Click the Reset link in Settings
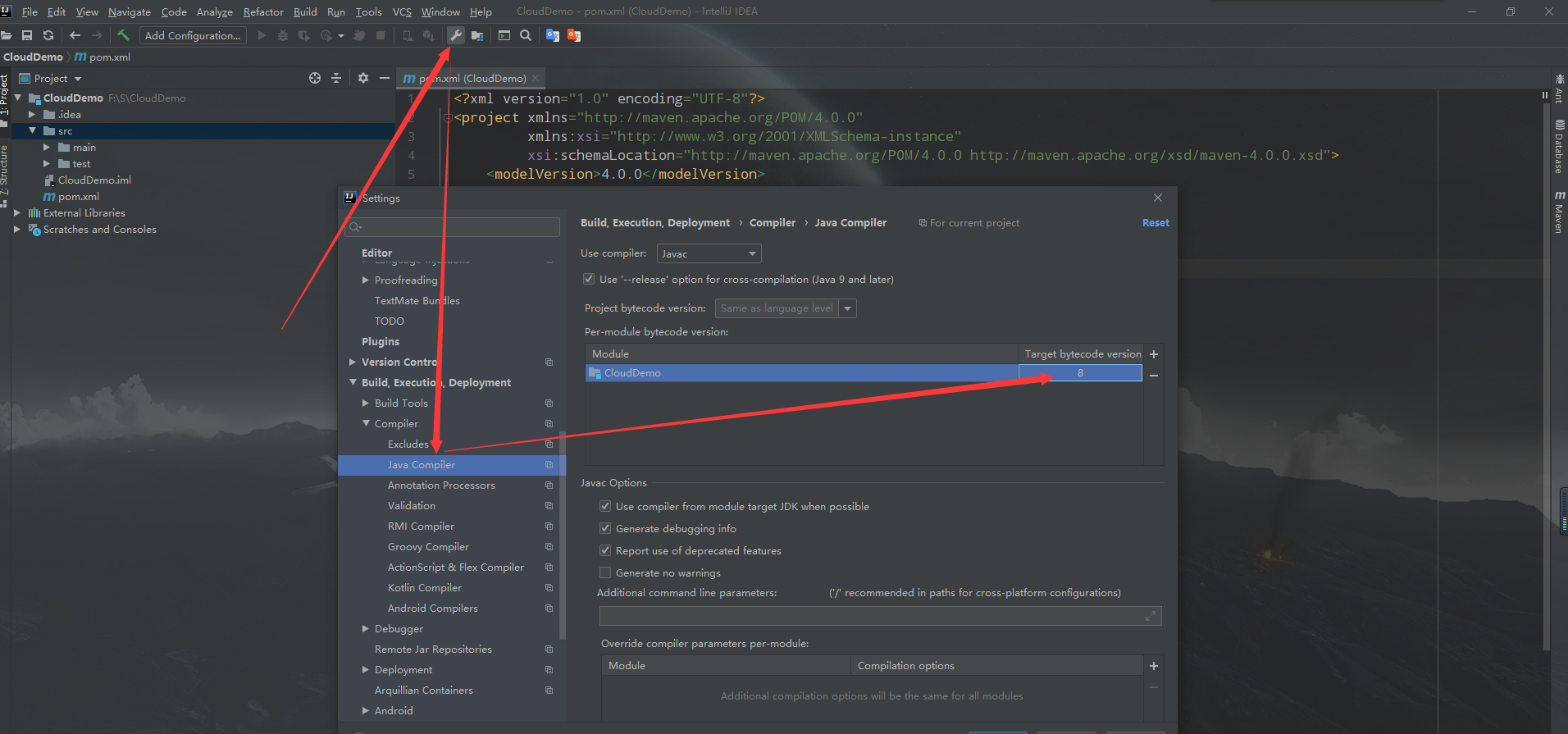The height and width of the screenshot is (734, 1568). [x=1155, y=222]
